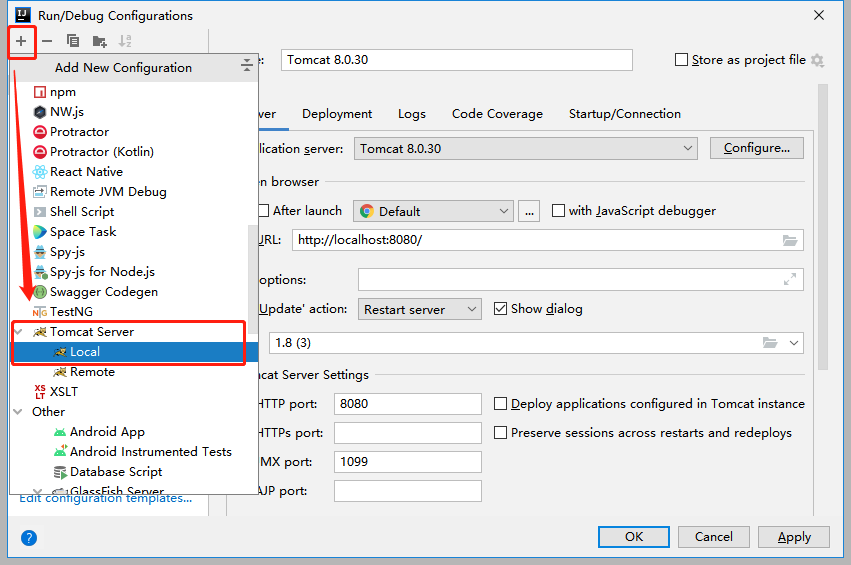Enable Store as project file checkbox
Image resolution: width=851 pixels, height=565 pixels.
coord(681,60)
